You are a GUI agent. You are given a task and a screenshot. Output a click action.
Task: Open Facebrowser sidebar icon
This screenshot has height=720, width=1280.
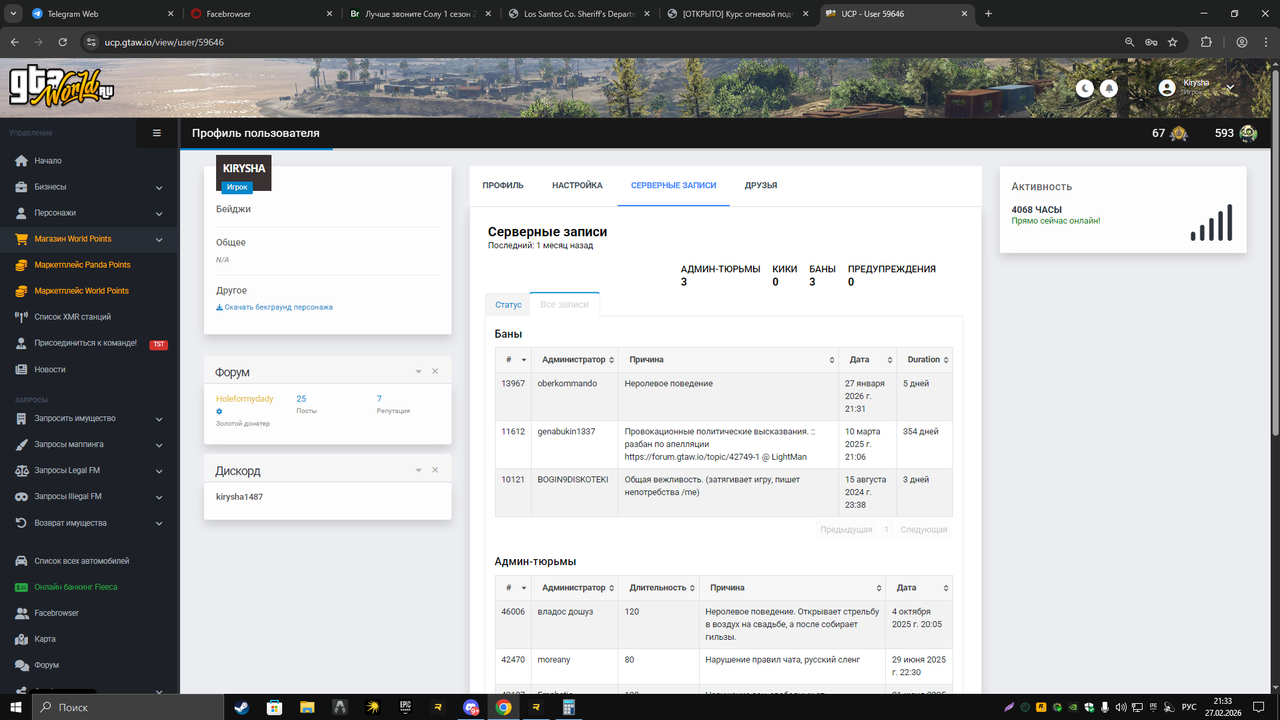[x=21, y=613]
